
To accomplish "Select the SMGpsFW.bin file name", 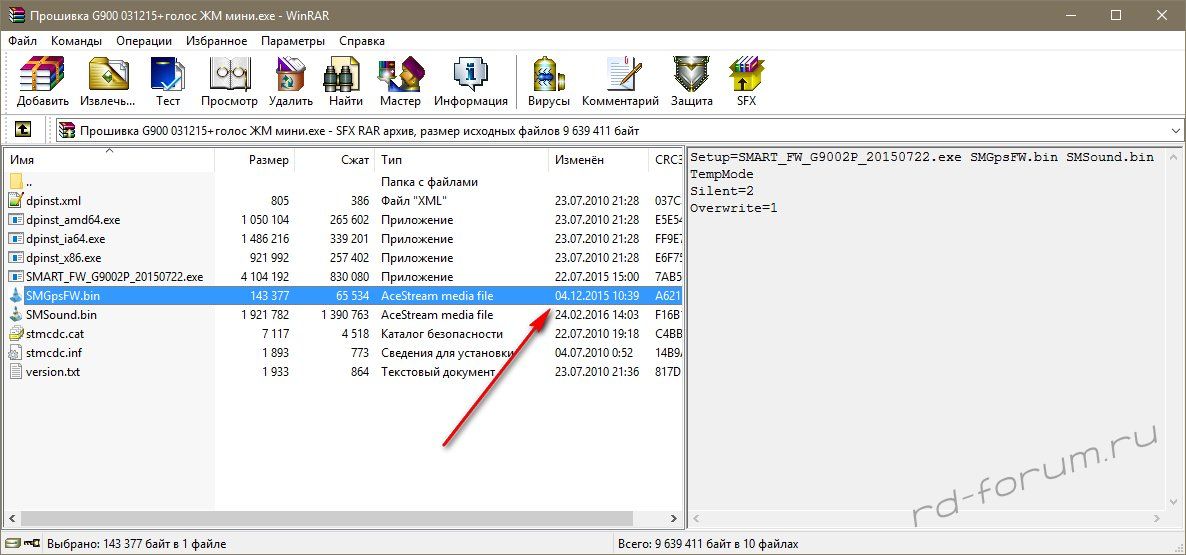I will [62, 296].
